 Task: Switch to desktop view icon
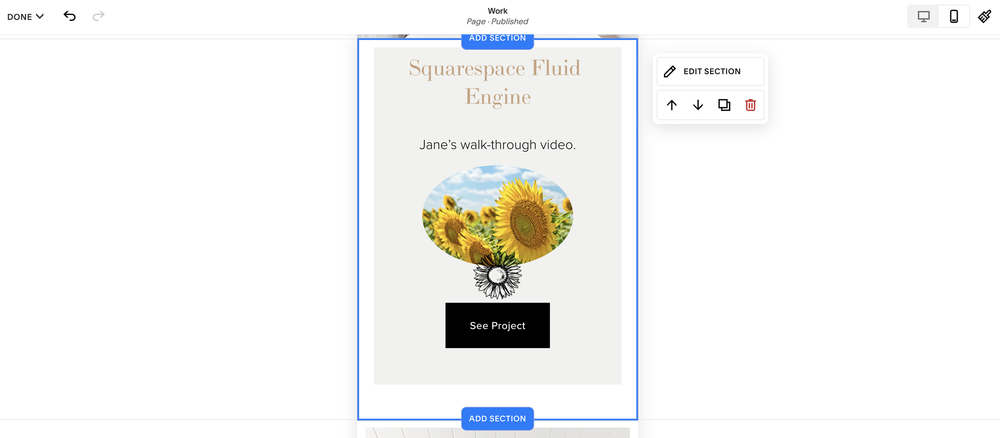point(923,17)
